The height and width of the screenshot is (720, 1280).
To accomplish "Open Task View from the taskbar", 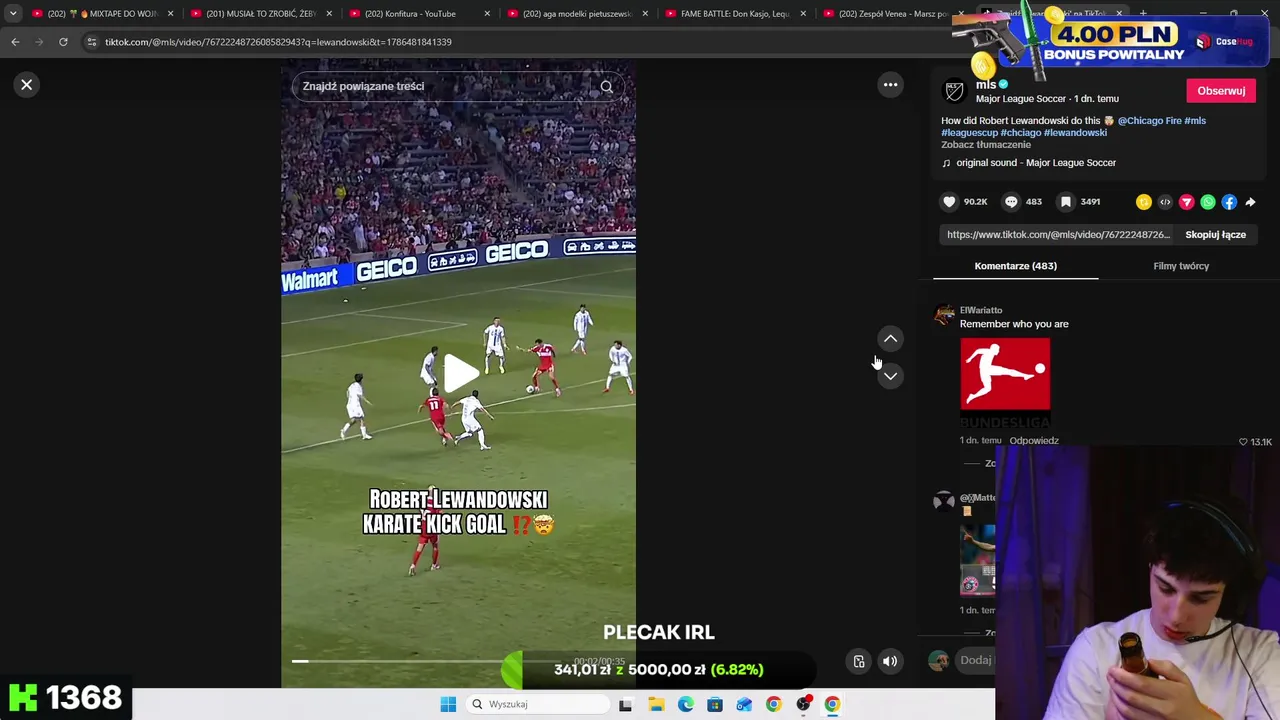I will coord(625,704).
